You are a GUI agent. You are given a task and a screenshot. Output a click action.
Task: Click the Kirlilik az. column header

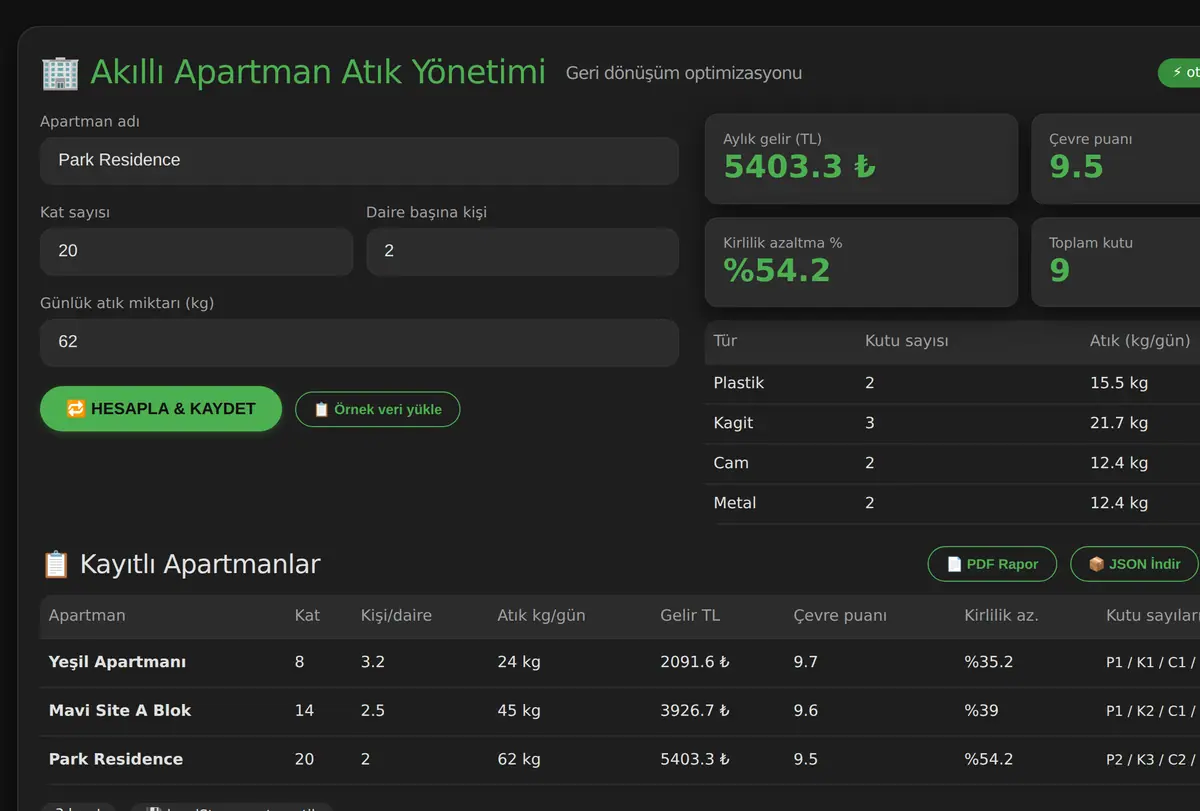pyautogui.click(x=1001, y=615)
